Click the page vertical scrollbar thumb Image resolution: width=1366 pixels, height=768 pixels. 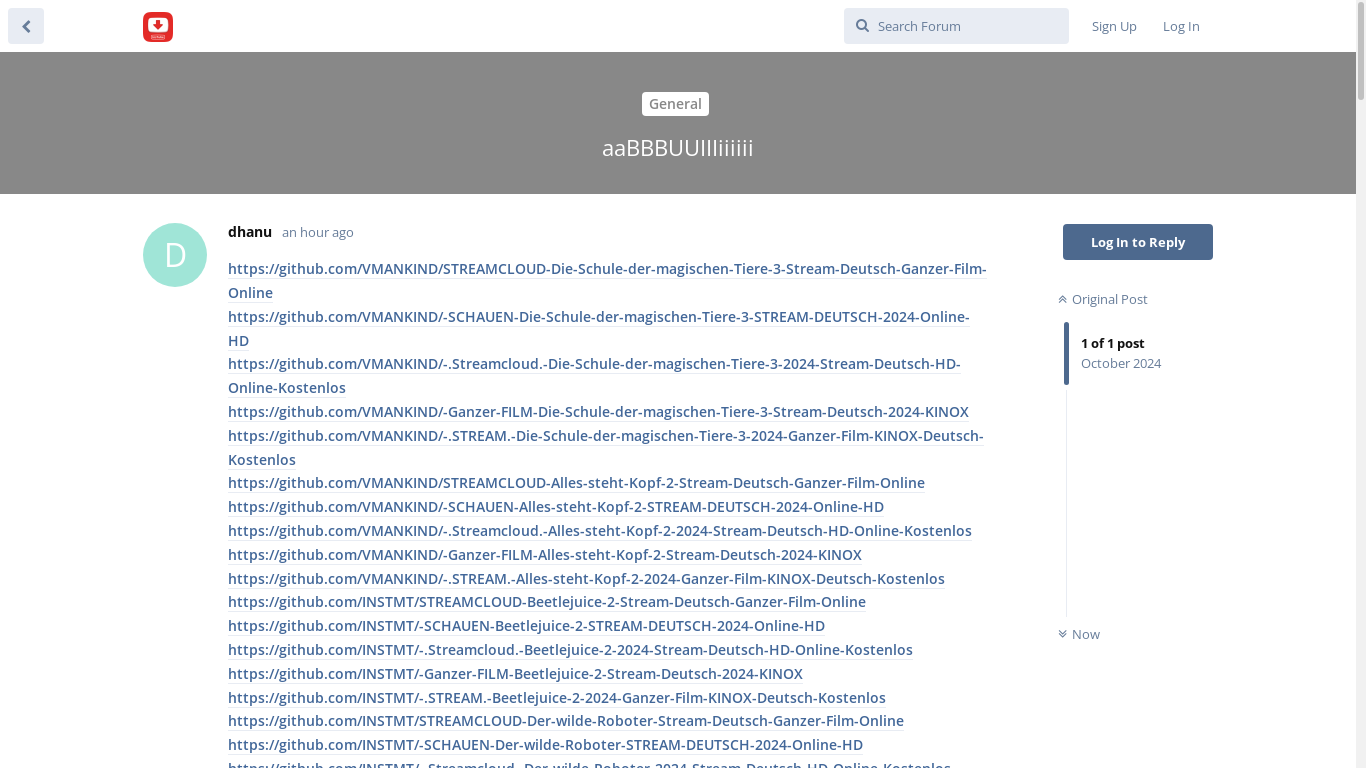1361,52
